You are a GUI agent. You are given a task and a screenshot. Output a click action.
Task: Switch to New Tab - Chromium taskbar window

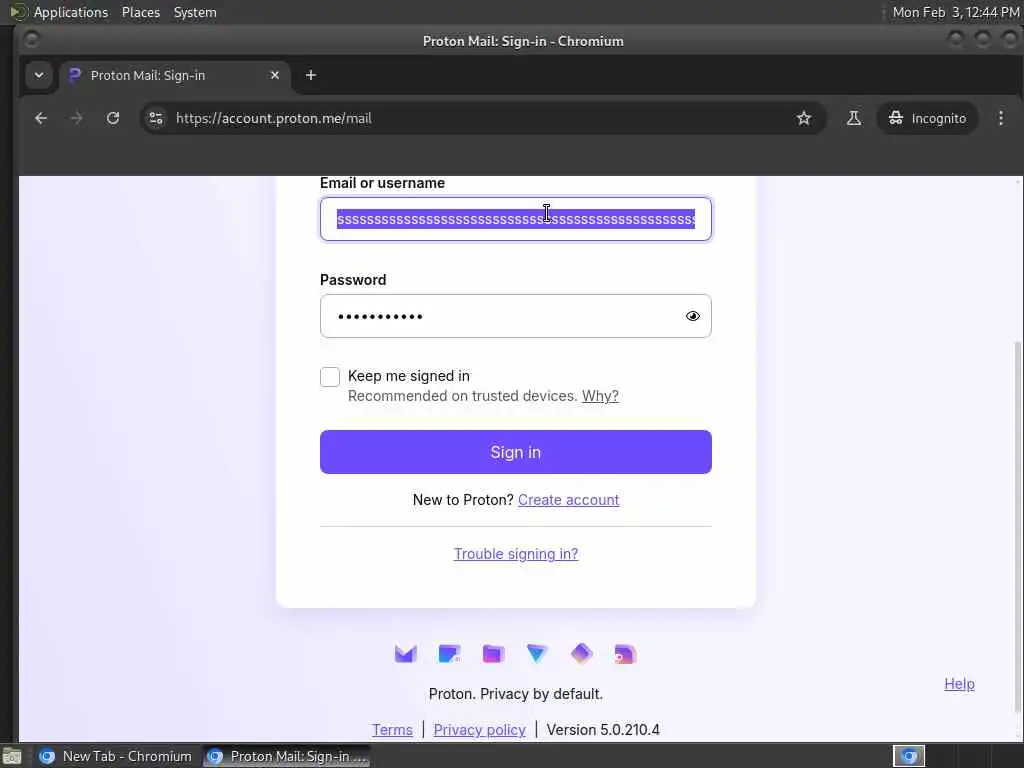click(116, 756)
